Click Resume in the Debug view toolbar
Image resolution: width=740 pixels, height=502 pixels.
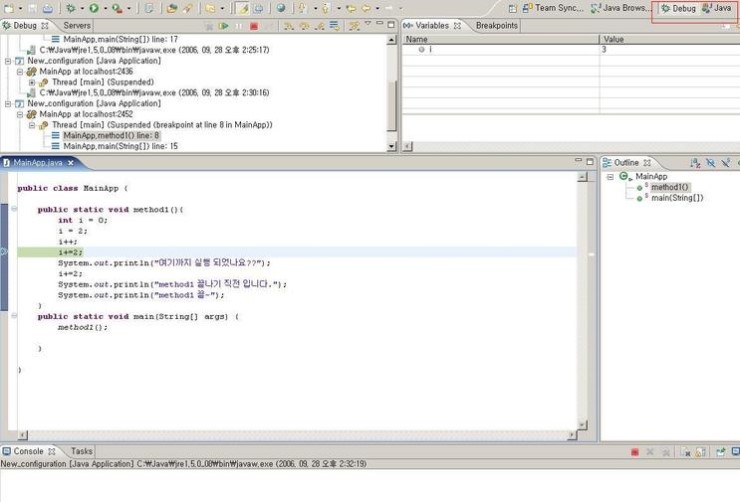tap(224, 25)
